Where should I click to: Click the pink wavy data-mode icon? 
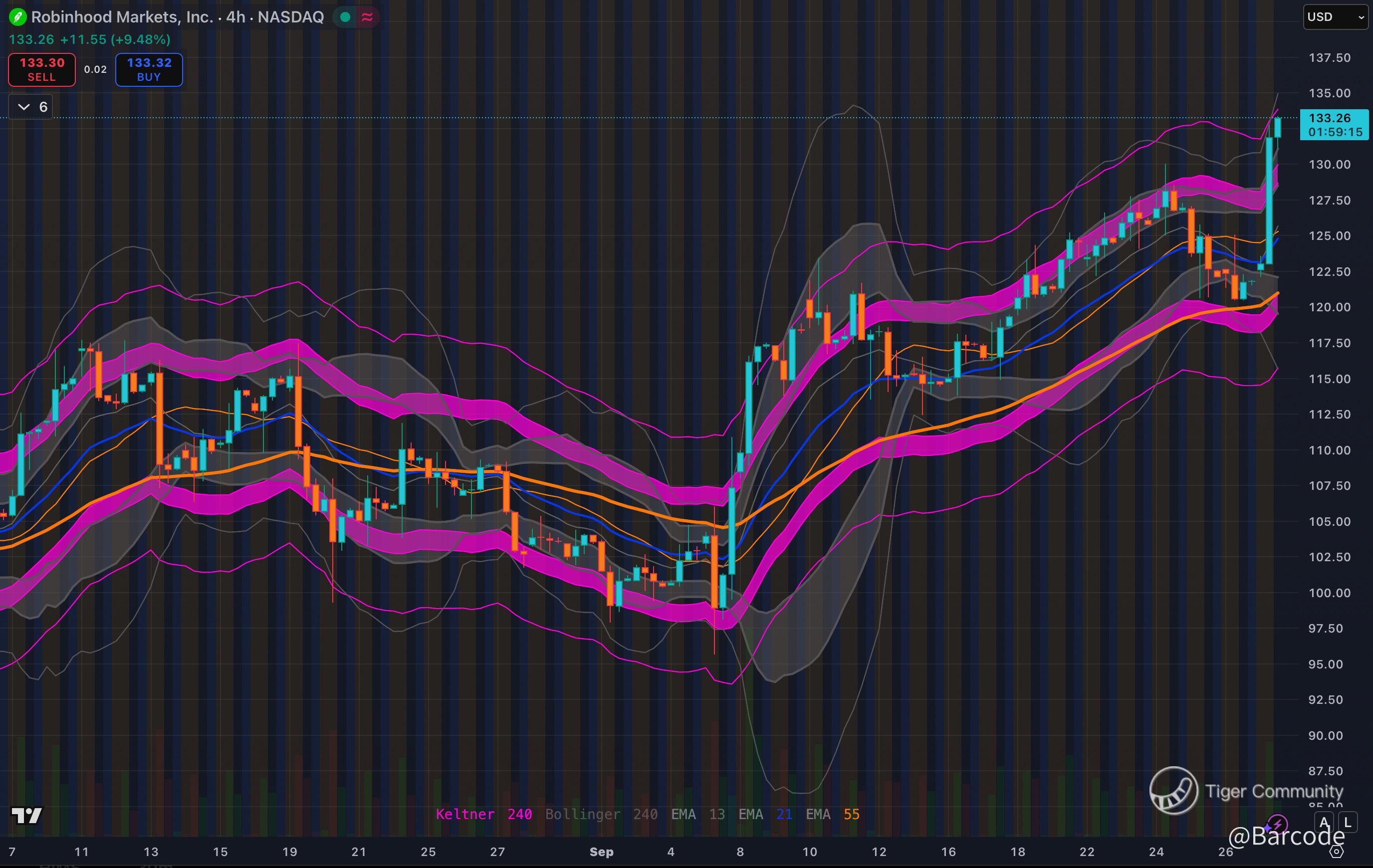367,17
